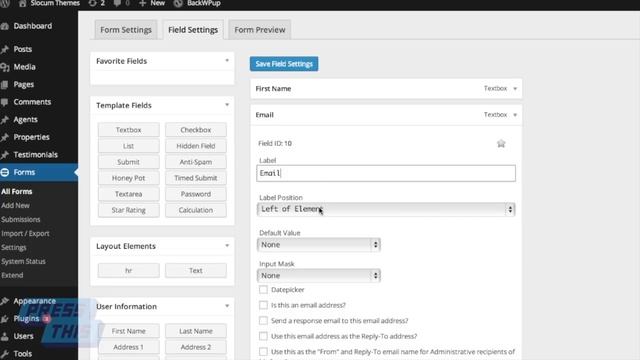The width and height of the screenshot is (640, 360).
Task: Add a List template field
Action: click(129, 146)
